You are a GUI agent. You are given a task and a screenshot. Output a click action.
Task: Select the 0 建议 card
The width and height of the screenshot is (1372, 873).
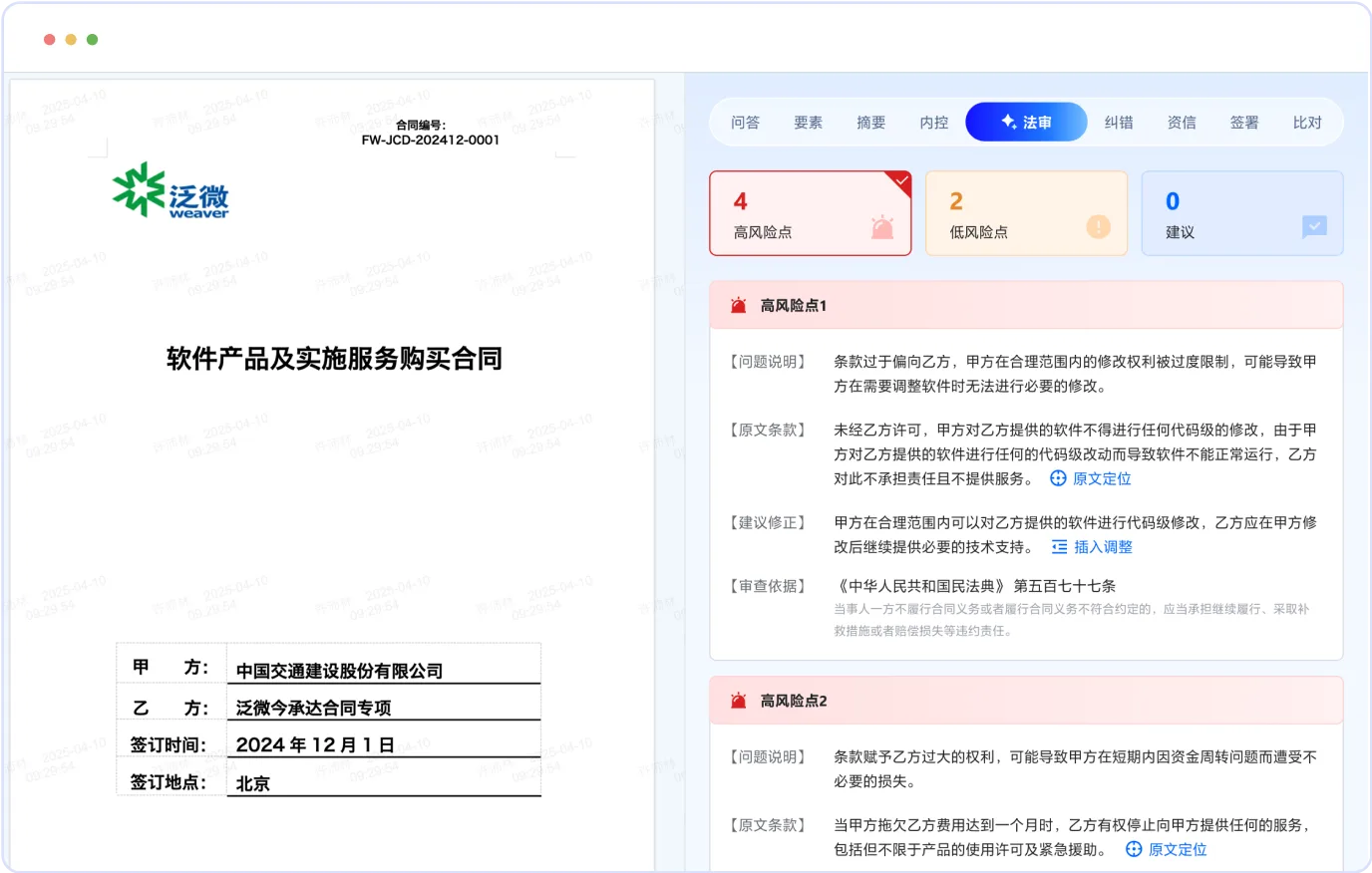tap(1242, 213)
